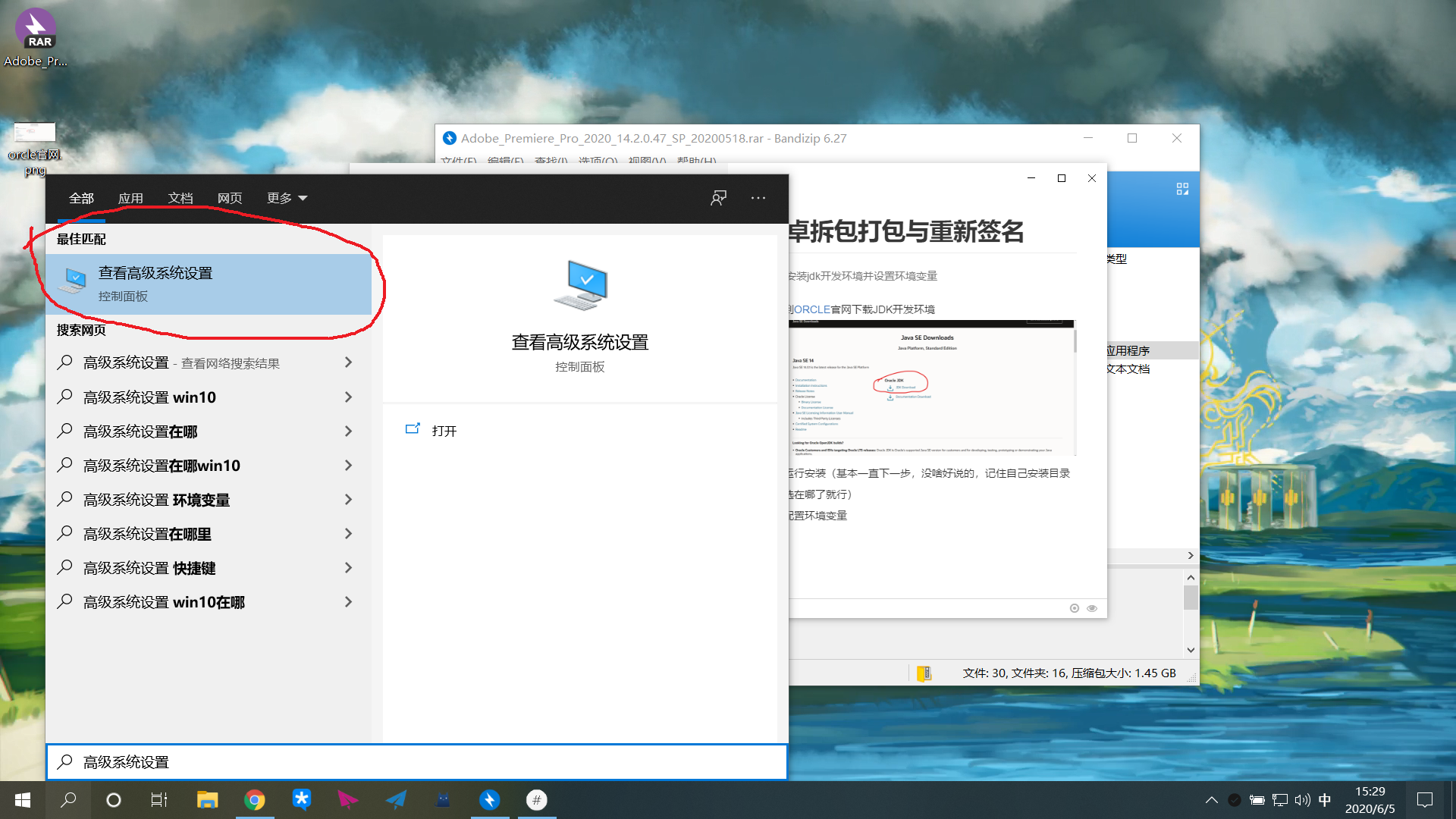The image size is (1456, 819).
Task: Click the taskbar search magnifier icon
Action: 68,800
